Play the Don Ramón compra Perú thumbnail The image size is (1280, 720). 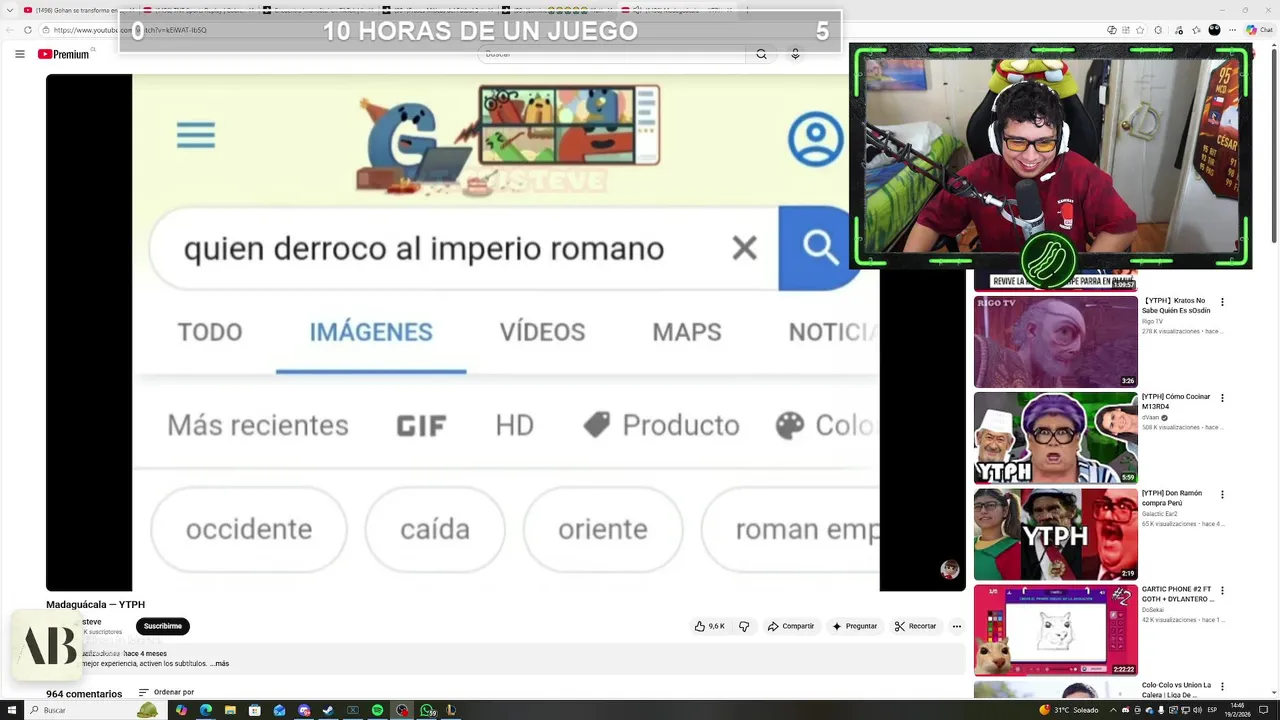click(1056, 534)
